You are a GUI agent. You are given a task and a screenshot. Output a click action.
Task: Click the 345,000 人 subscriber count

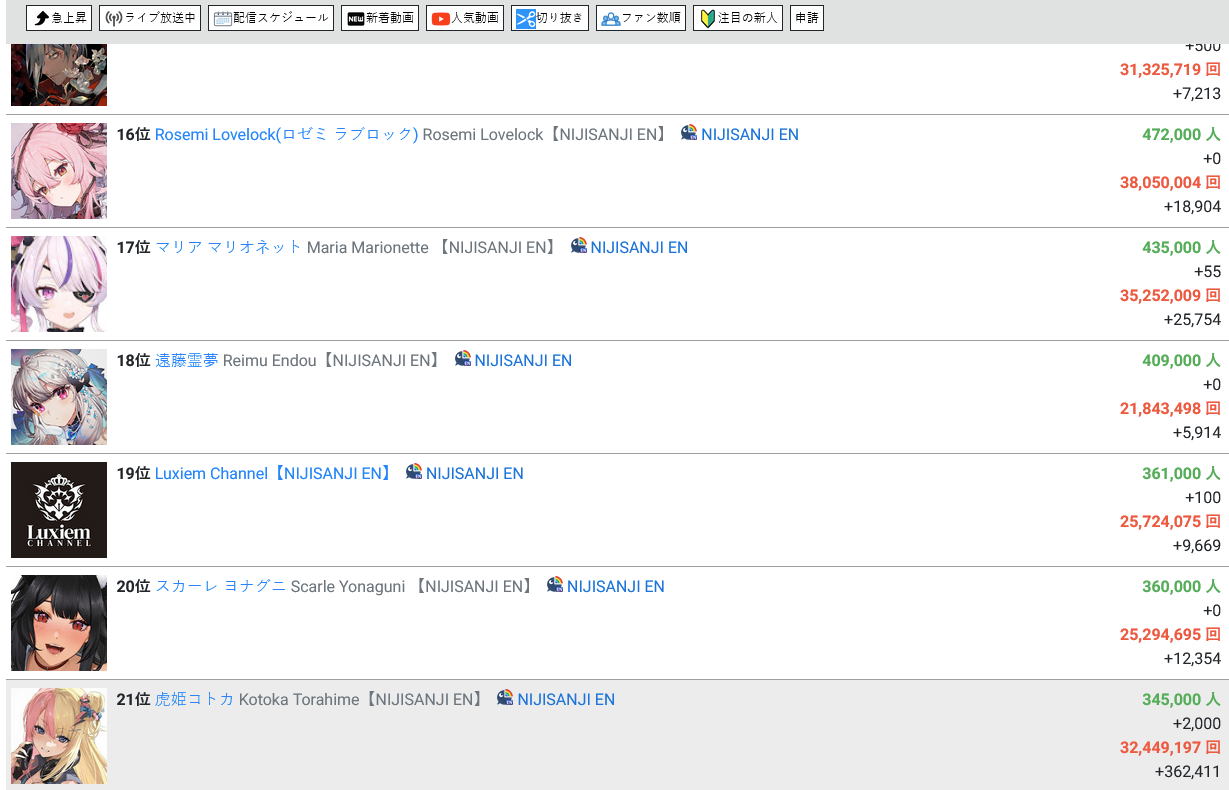click(x=1181, y=699)
